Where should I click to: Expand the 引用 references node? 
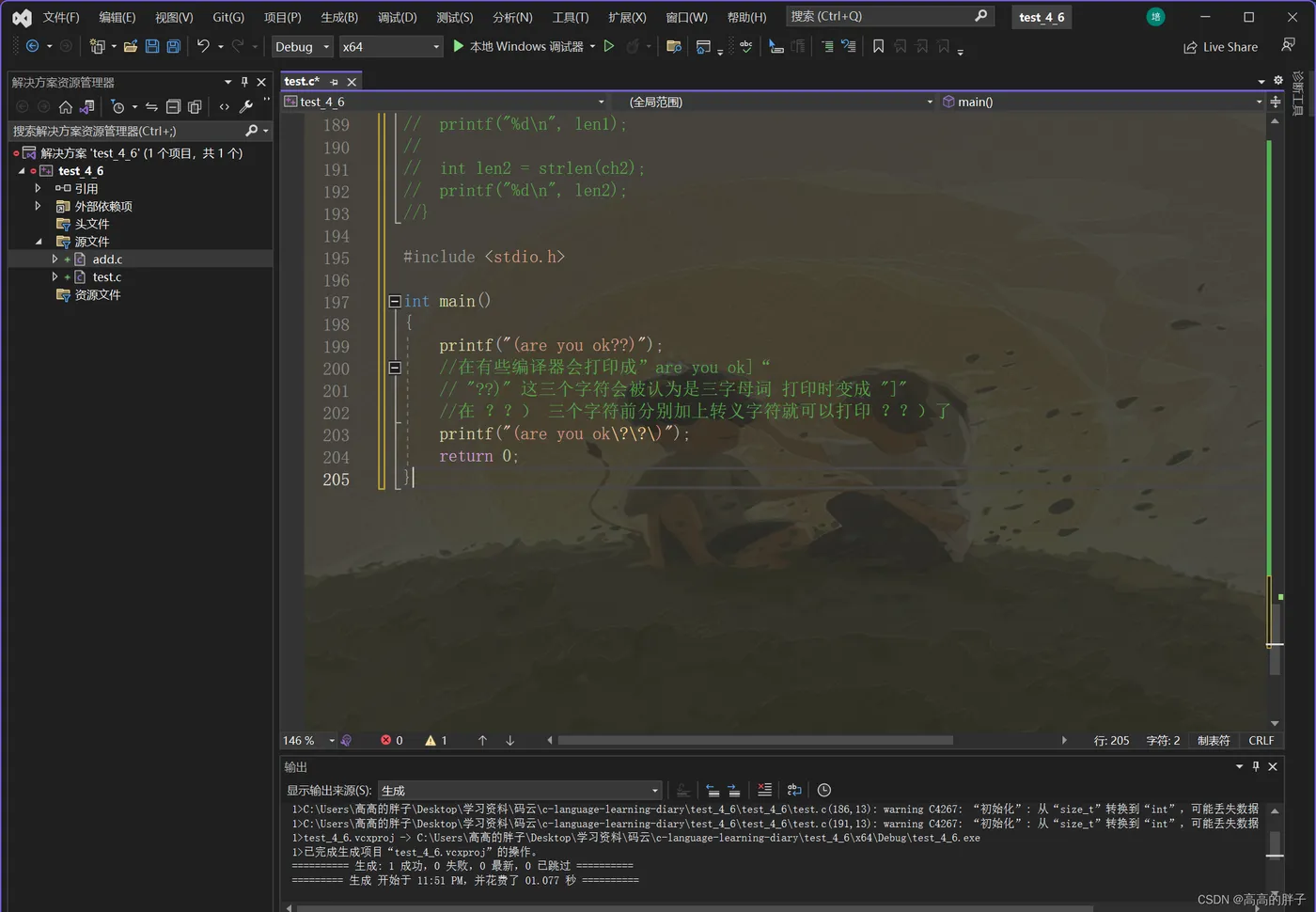(x=38, y=188)
